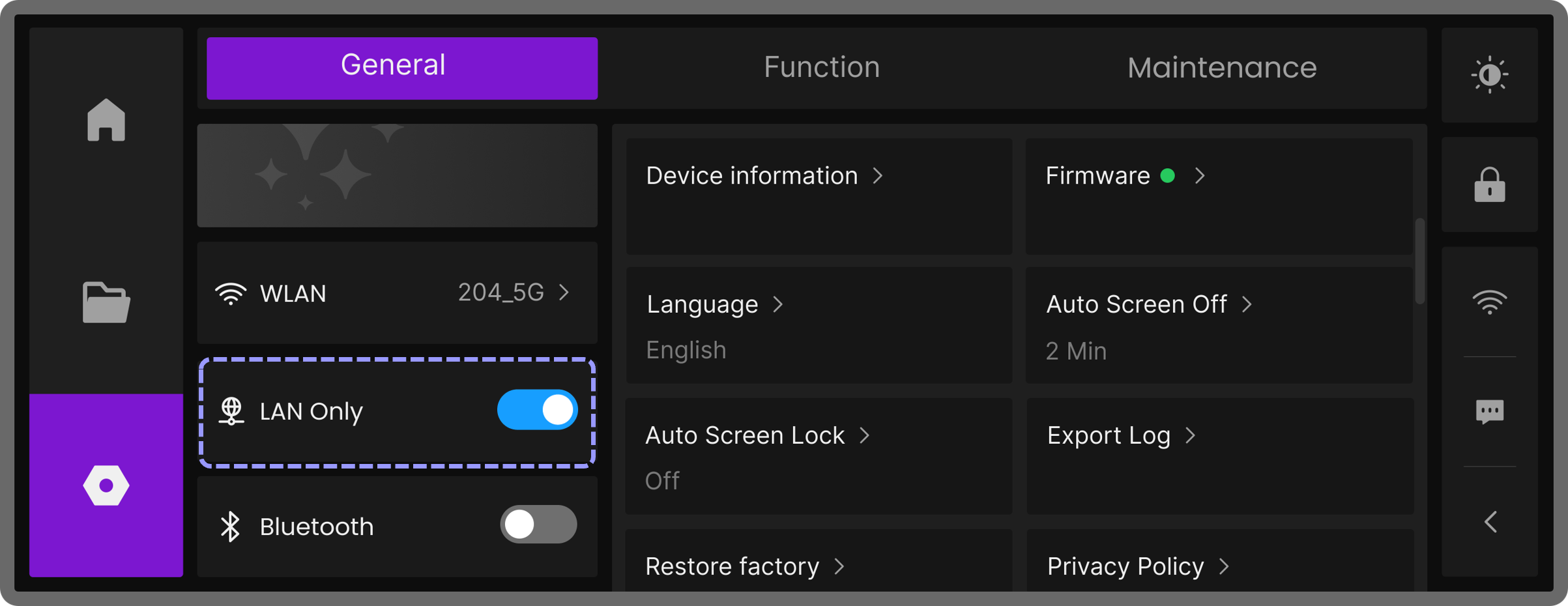Open the Files folder icon in sidebar
The width and height of the screenshot is (1568, 606).
[x=106, y=302]
